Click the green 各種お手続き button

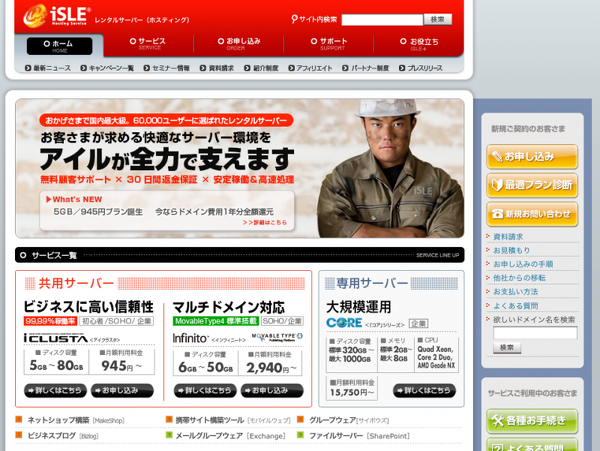click(x=532, y=421)
